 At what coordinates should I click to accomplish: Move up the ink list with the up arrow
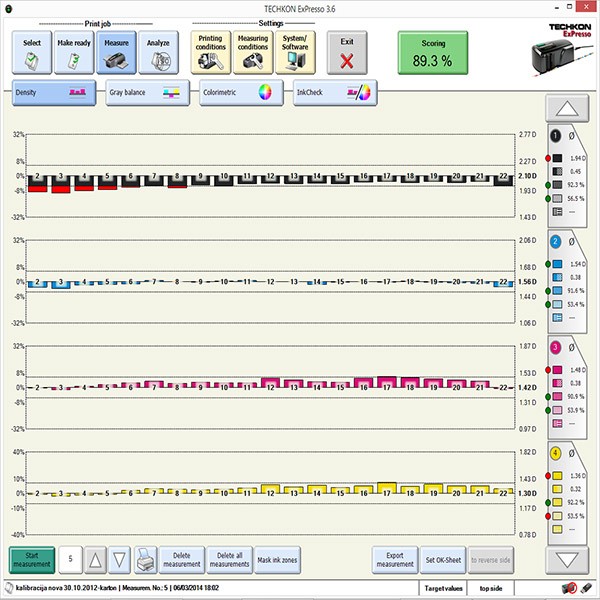tap(567, 109)
